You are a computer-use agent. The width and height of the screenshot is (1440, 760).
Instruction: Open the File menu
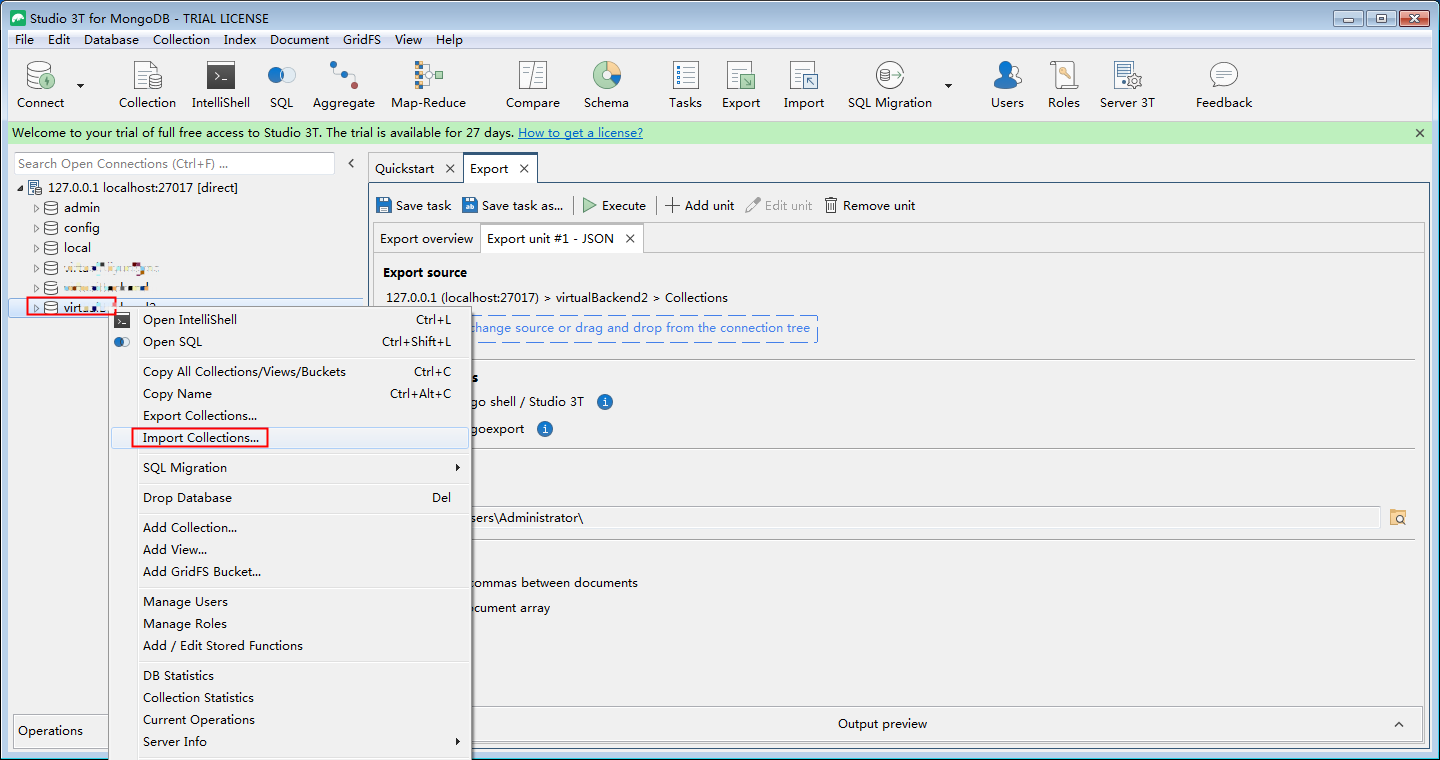point(24,40)
